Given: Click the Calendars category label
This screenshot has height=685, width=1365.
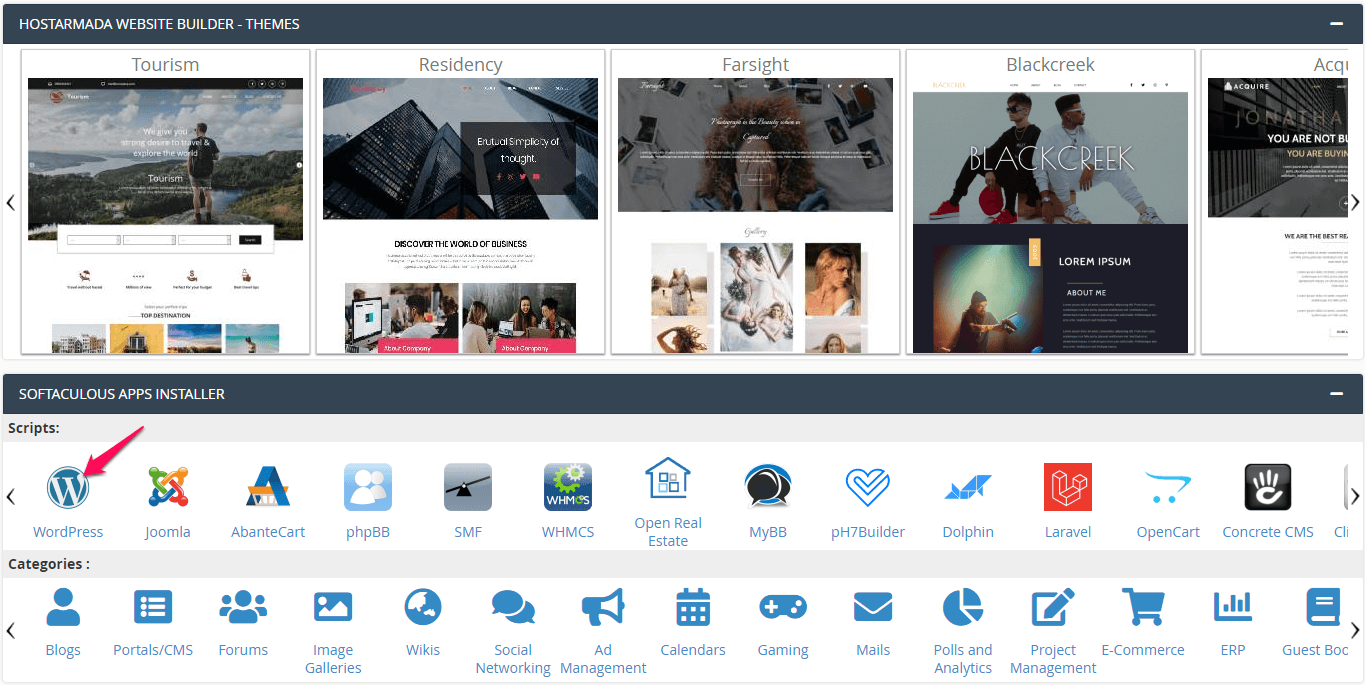Looking at the screenshot, I should [x=693, y=650].
